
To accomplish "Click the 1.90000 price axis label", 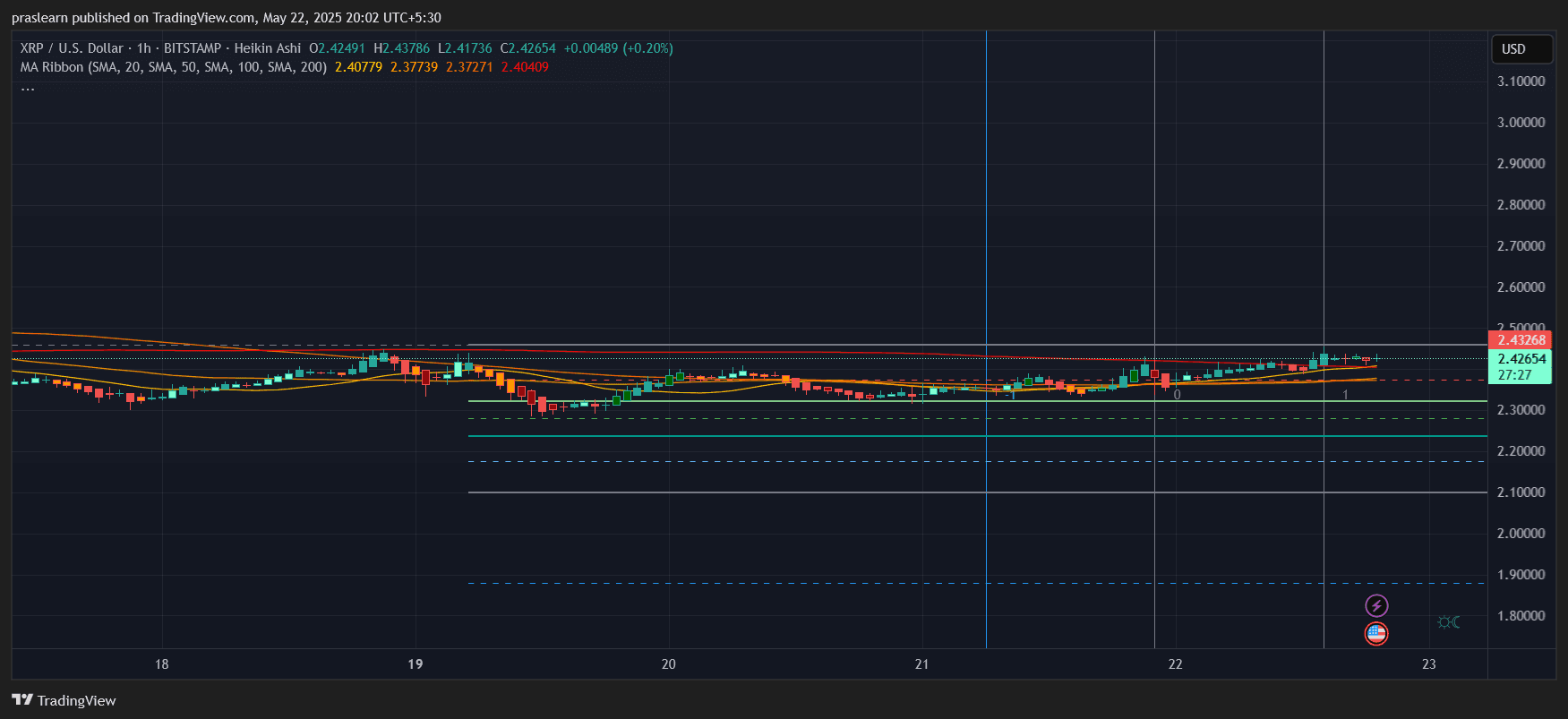I will (x=1521, y=575).
